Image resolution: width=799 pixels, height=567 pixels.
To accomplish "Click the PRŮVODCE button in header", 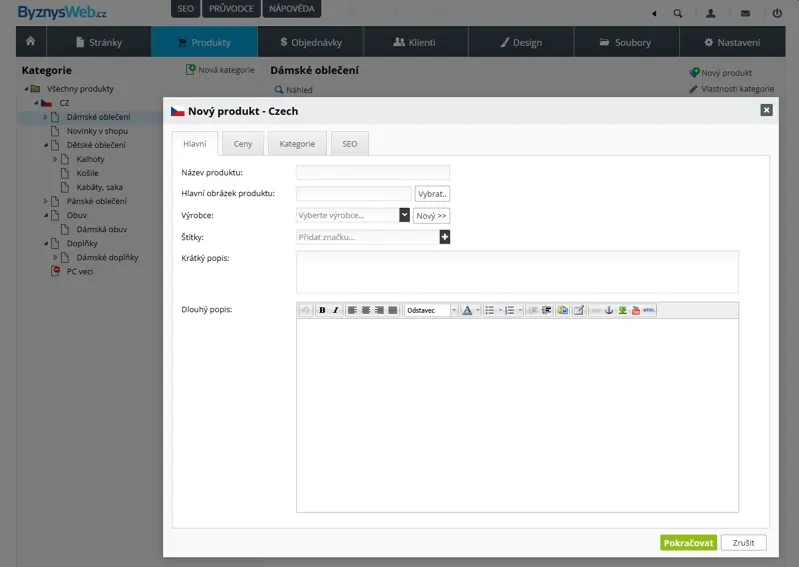I will coord(231,9).
